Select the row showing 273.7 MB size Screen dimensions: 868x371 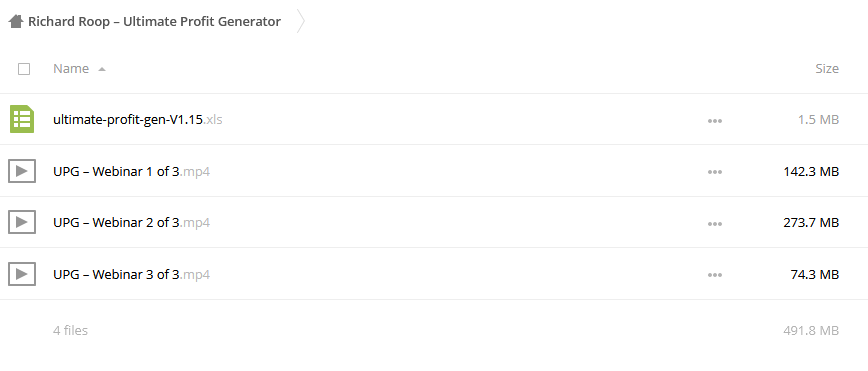click(x=434, y=223)
